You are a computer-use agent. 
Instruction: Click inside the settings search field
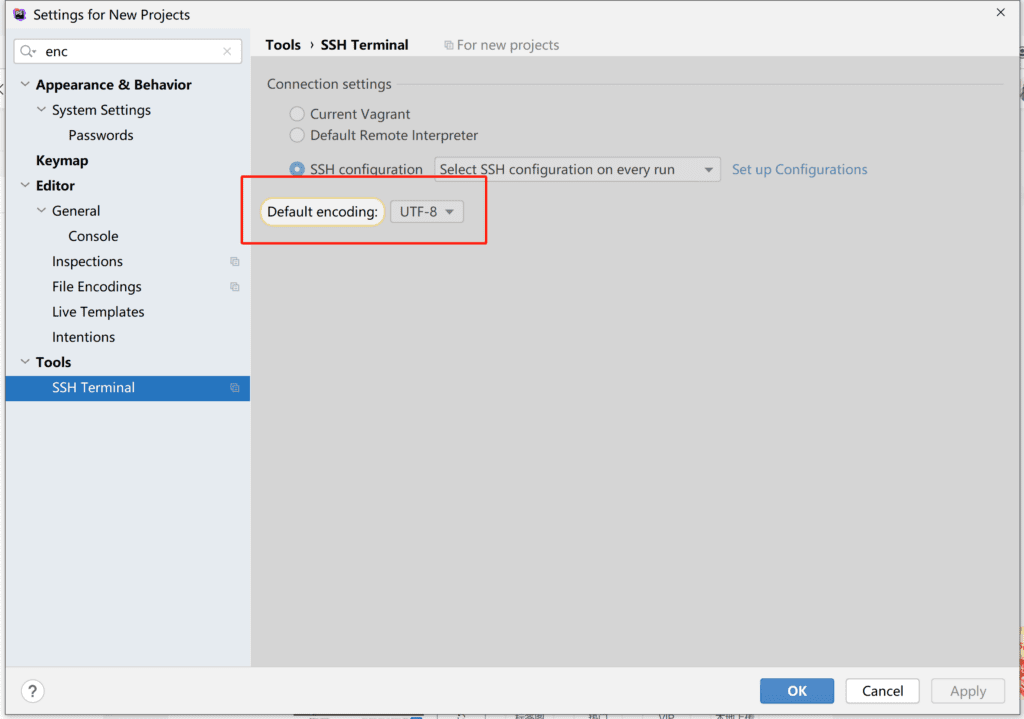coord(130,51)
